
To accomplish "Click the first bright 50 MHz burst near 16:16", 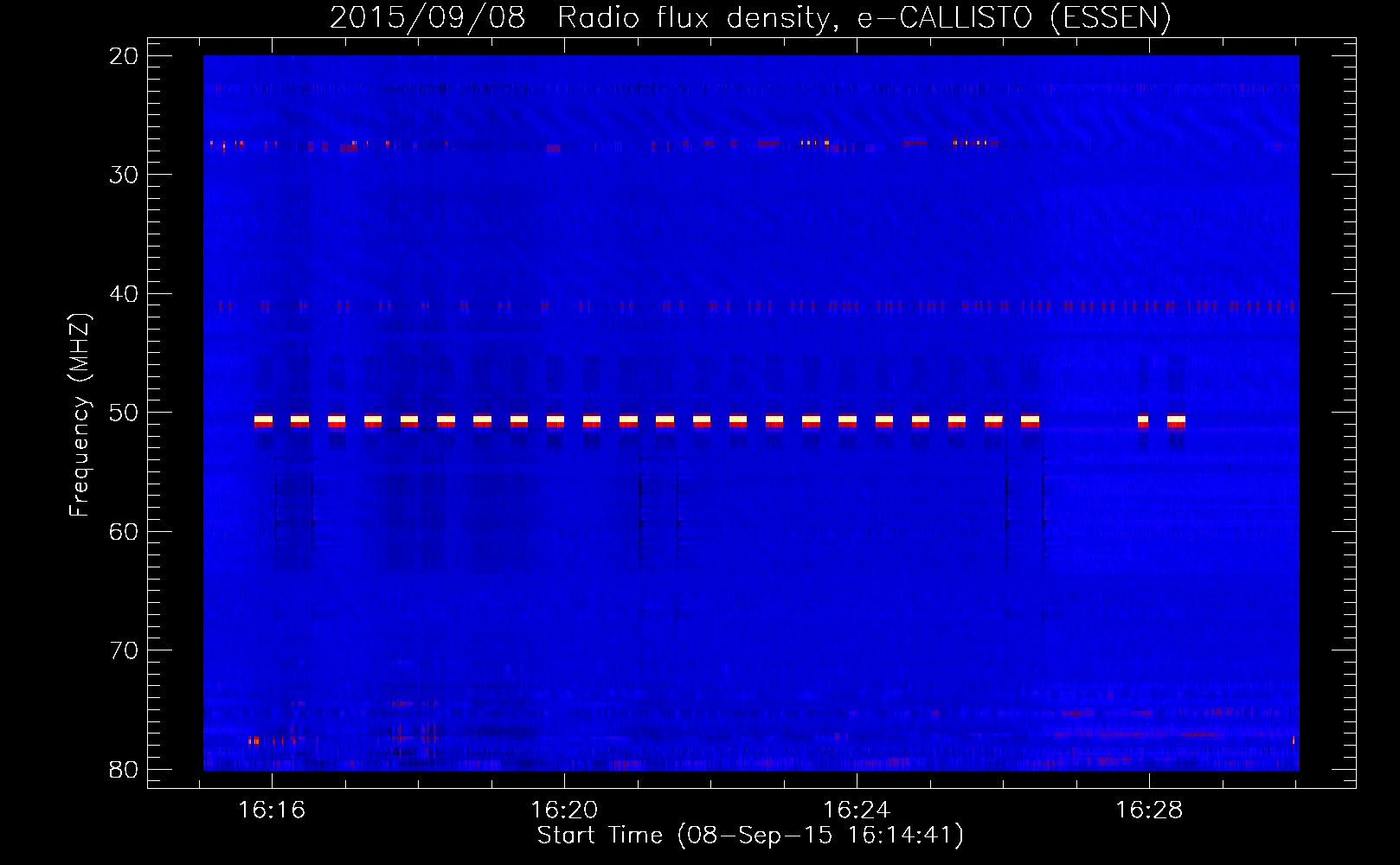I will pos(263,421).
